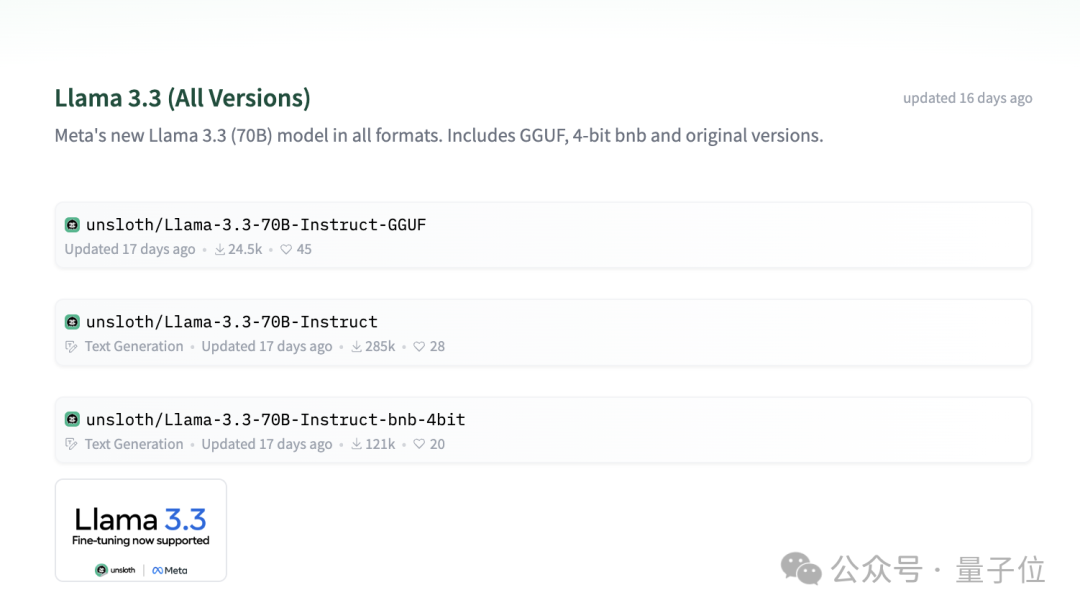Click the heart icon showing 28 likes
1080x613 pixels.
click(x=419, y=346)
